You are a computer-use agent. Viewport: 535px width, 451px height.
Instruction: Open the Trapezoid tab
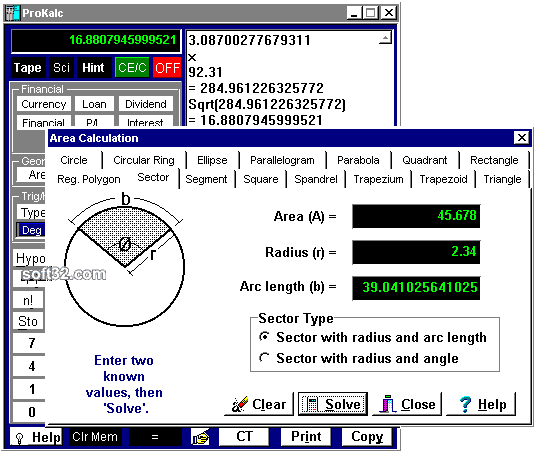click(x=443, y=179)
